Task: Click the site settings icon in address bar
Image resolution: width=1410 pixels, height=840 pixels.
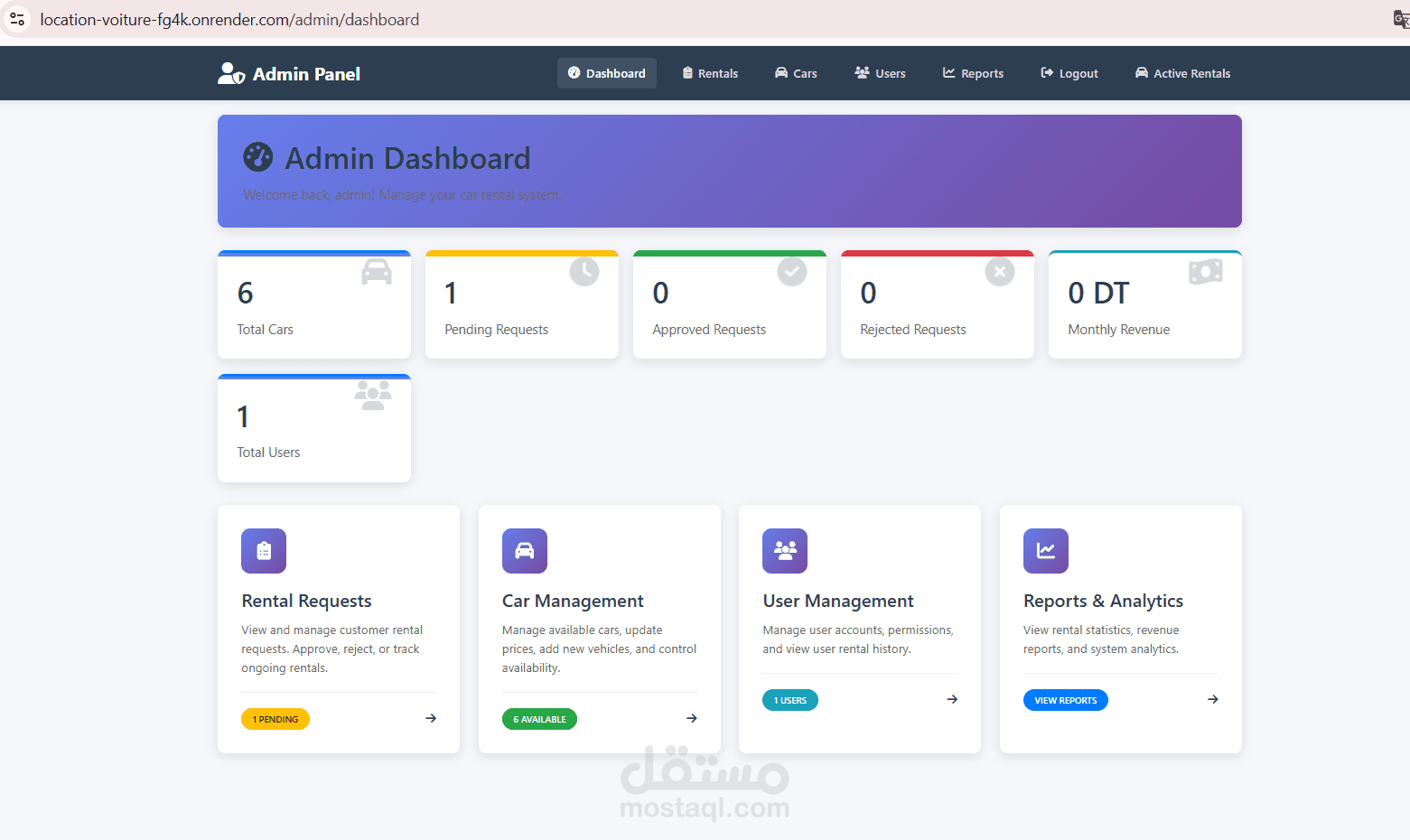Action: 17,19
